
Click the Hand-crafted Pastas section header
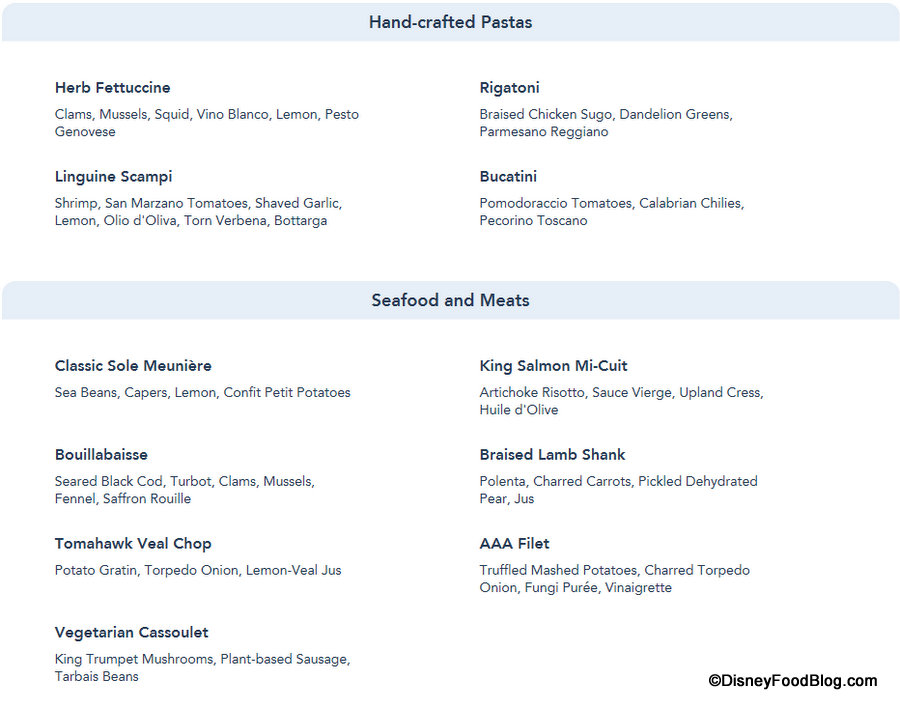pos(450,22)
